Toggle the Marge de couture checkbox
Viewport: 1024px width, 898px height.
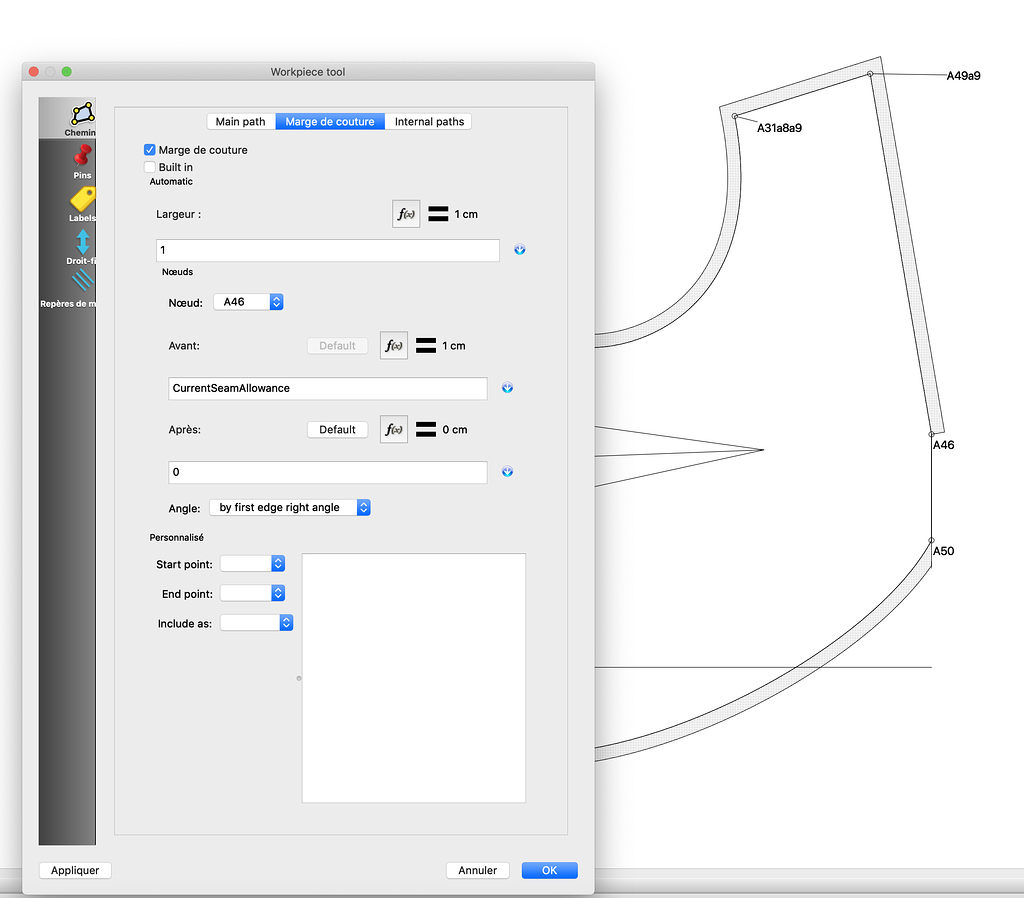pyautogui.click(x=150, y=150)
